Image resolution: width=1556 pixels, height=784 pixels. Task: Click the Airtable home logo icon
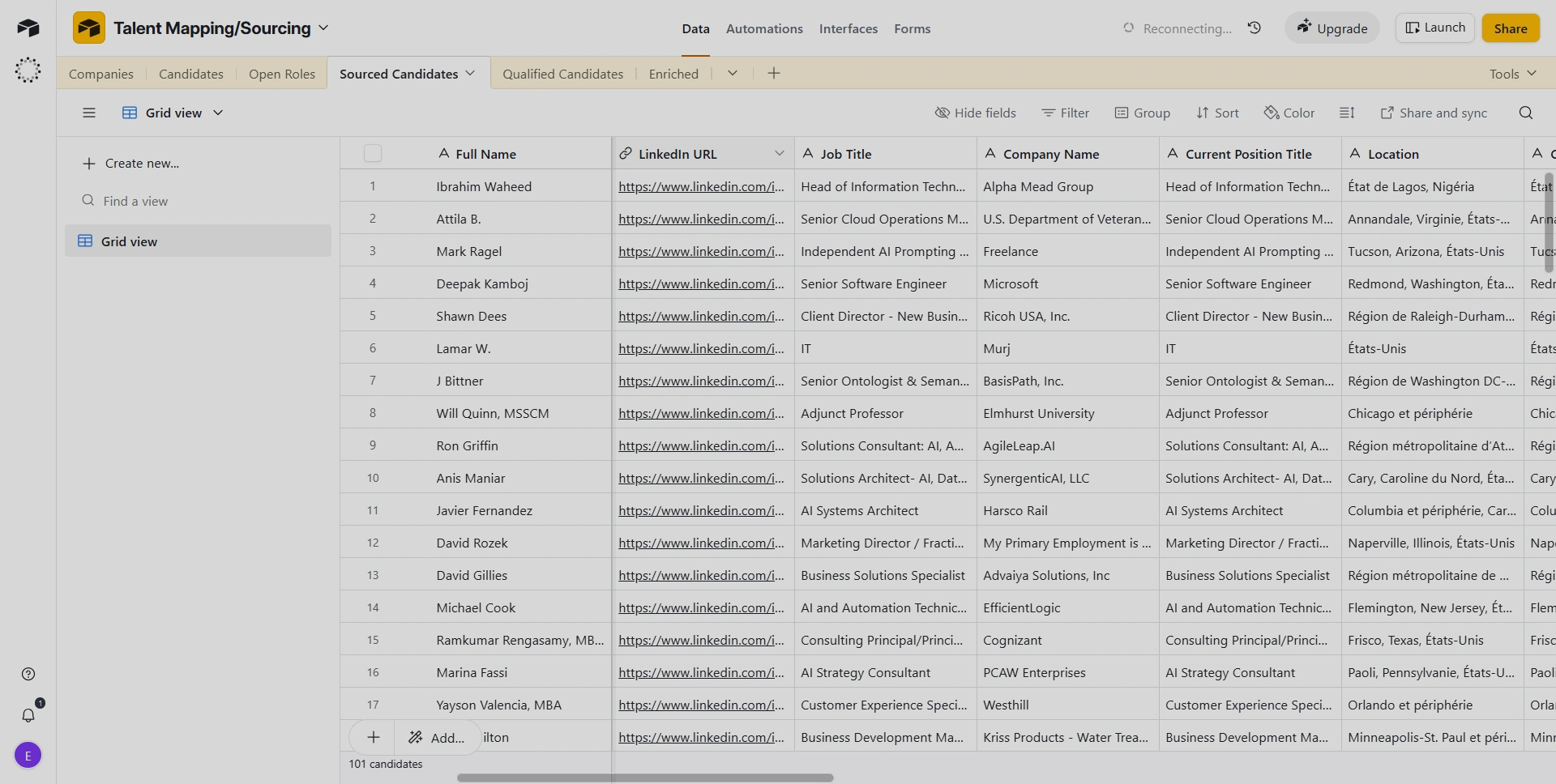(28, 28)
